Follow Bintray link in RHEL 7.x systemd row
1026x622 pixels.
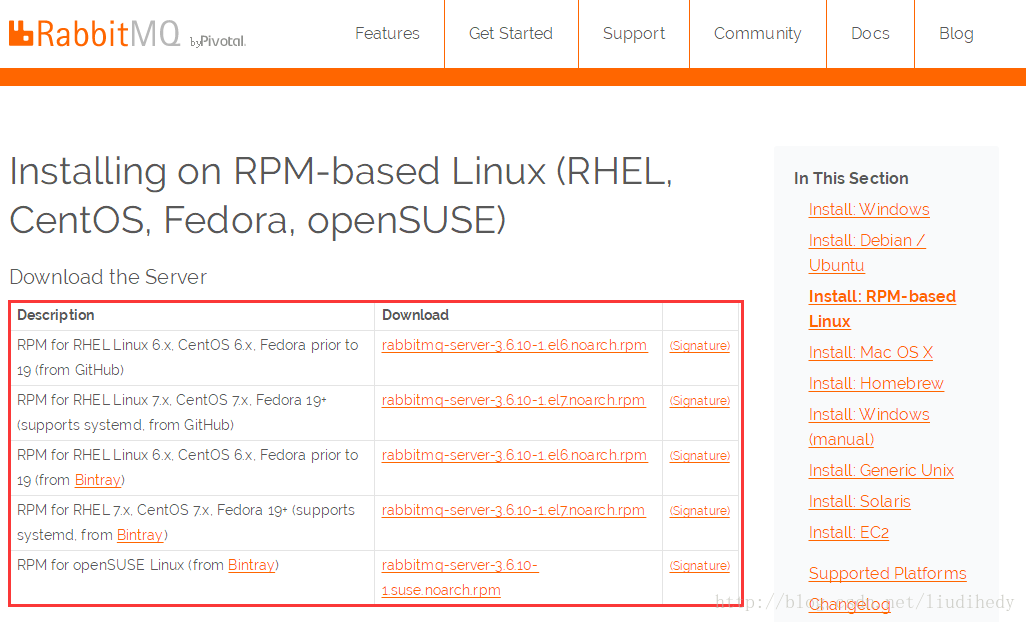click(x=139, y=535)
